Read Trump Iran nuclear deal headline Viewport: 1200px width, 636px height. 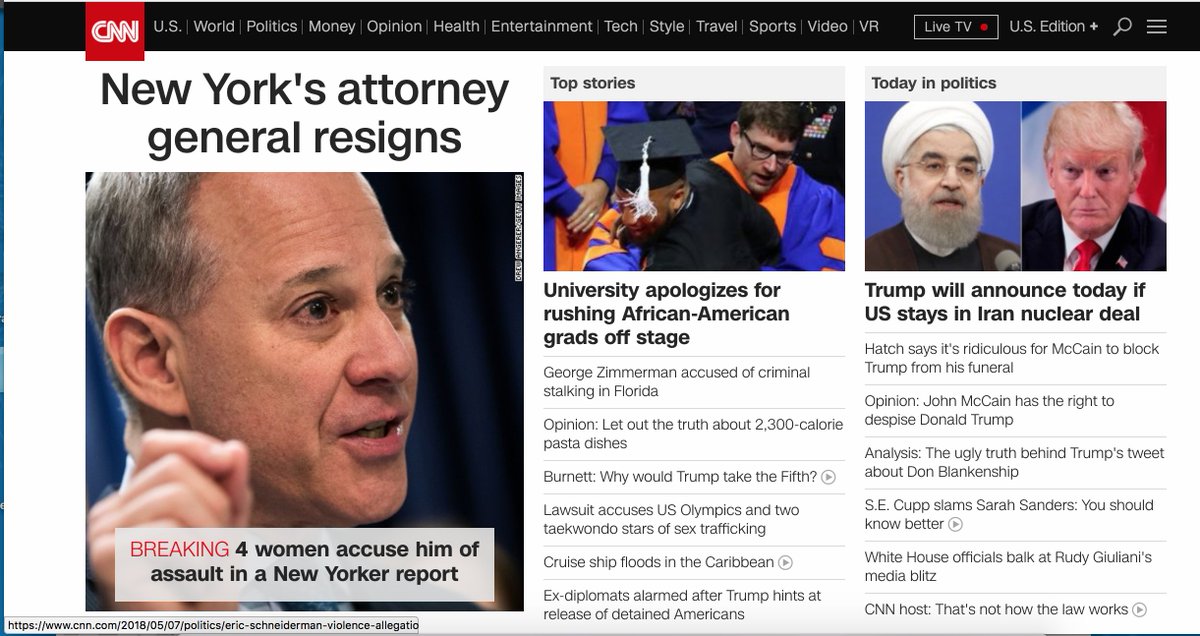[1005, 302]
